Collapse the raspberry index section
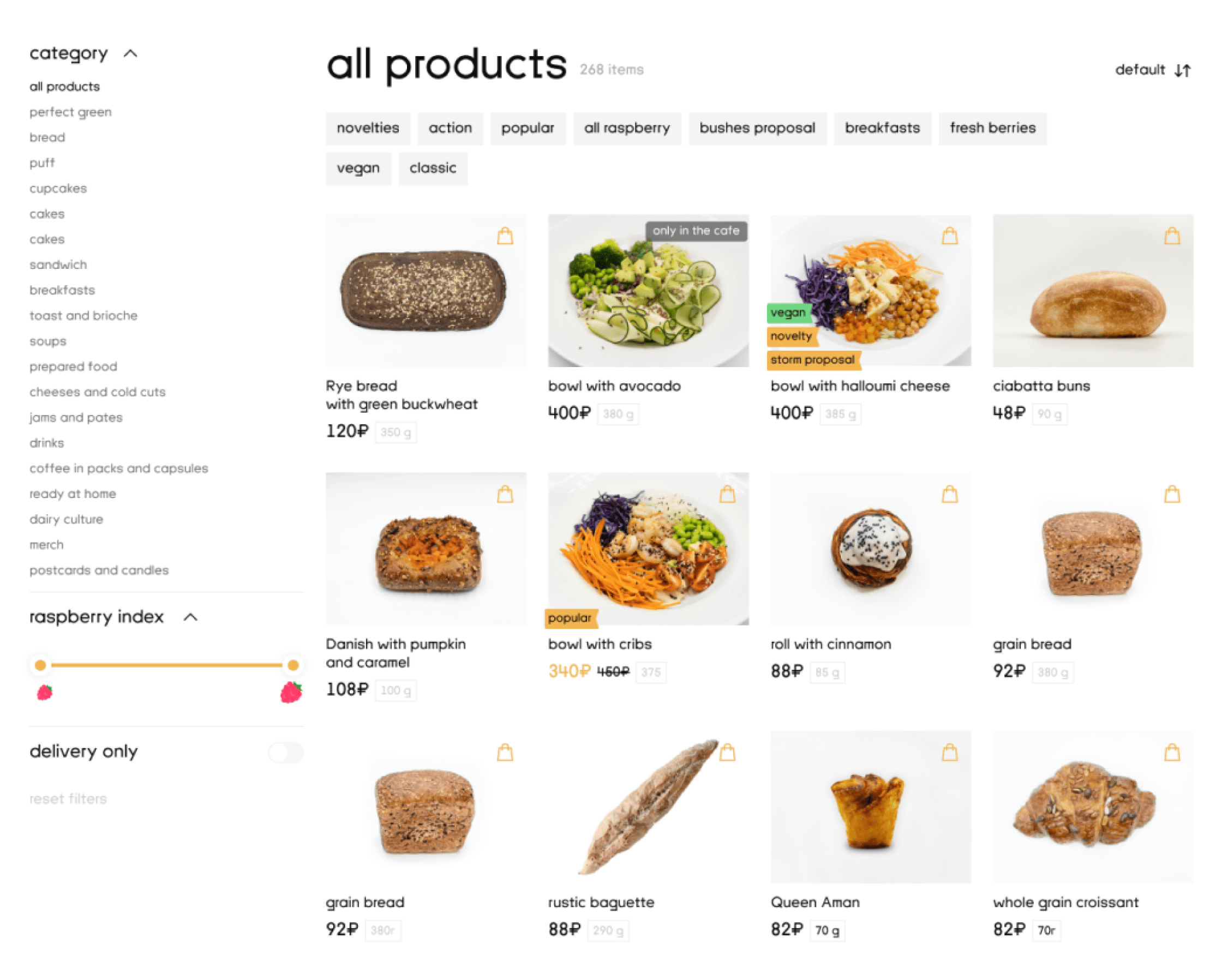This screenshot has height=980, width=1222. pos(191,617)
